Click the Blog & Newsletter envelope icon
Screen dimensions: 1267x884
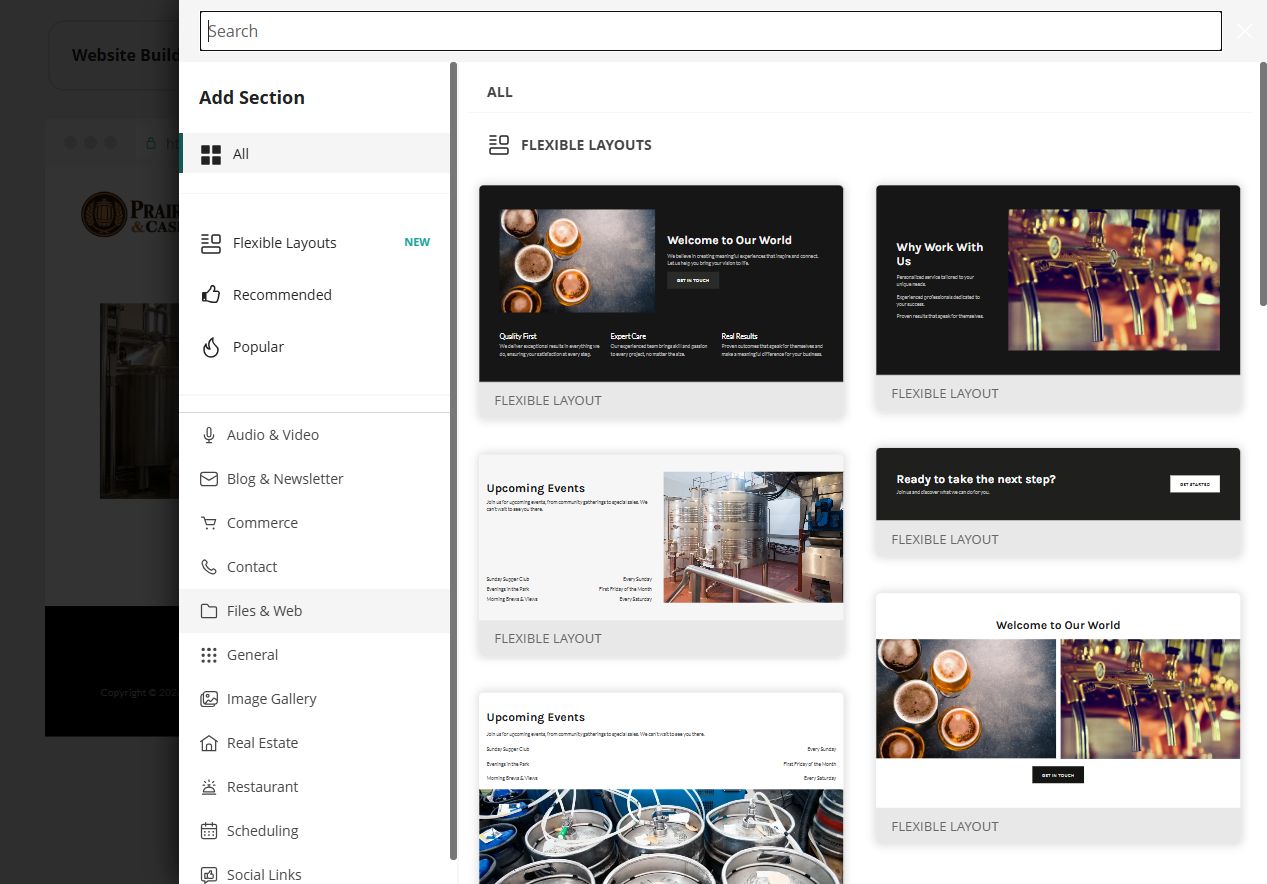pyautogui.click(x=209, y=479)
